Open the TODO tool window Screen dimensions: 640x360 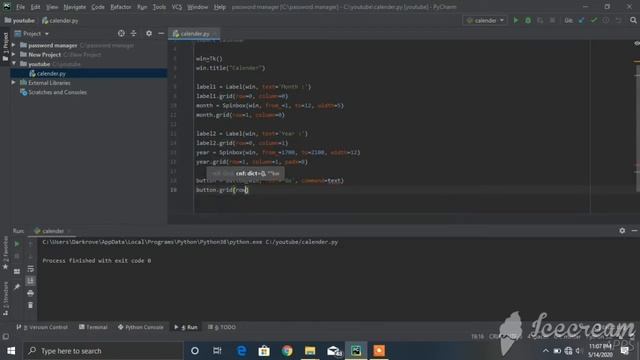(222, 327)
